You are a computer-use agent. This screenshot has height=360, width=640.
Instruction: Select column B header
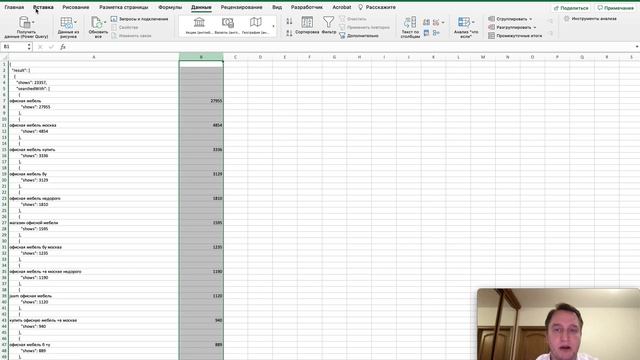[x=201, y=57]
